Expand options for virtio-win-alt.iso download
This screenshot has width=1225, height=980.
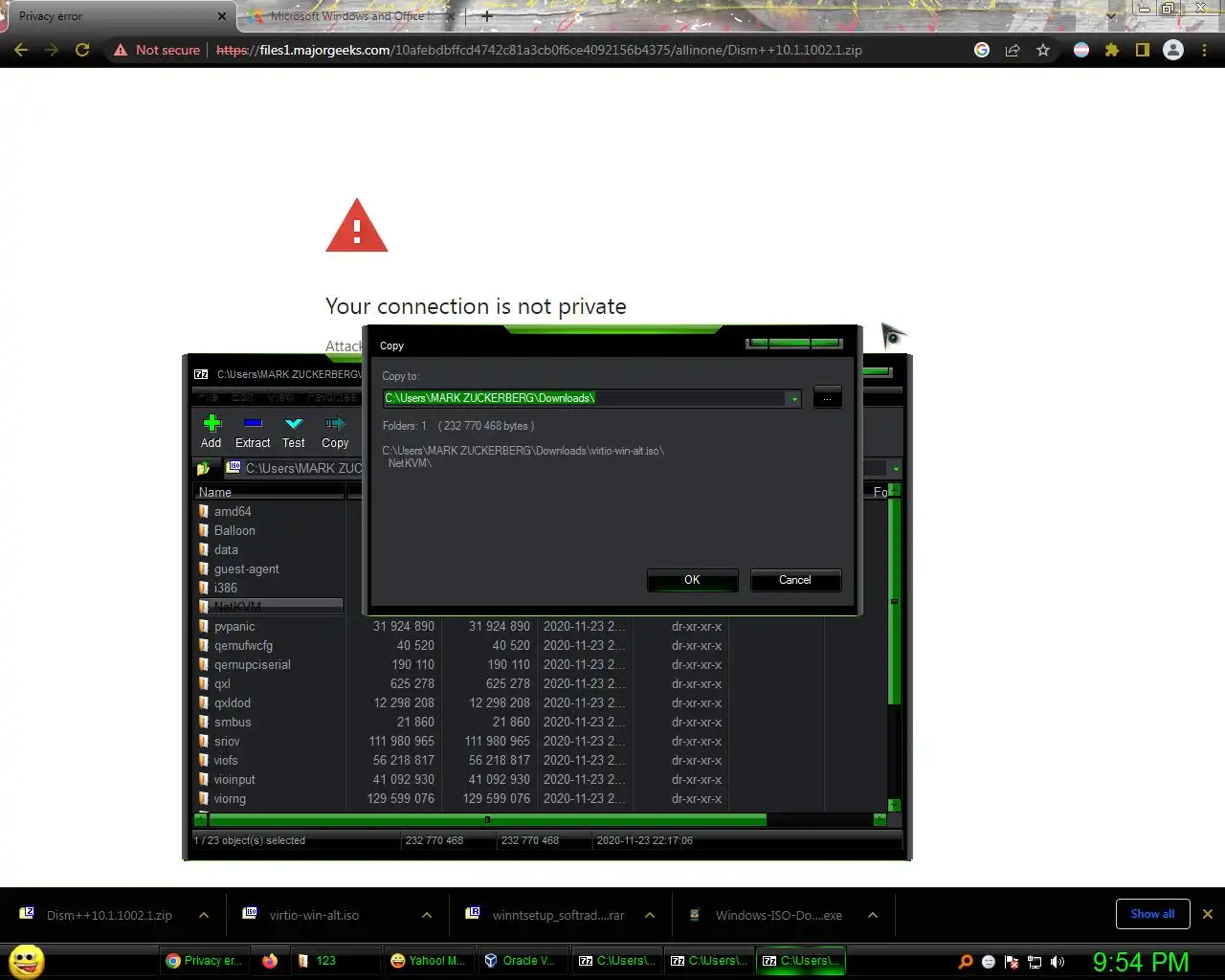coord(427,915)
